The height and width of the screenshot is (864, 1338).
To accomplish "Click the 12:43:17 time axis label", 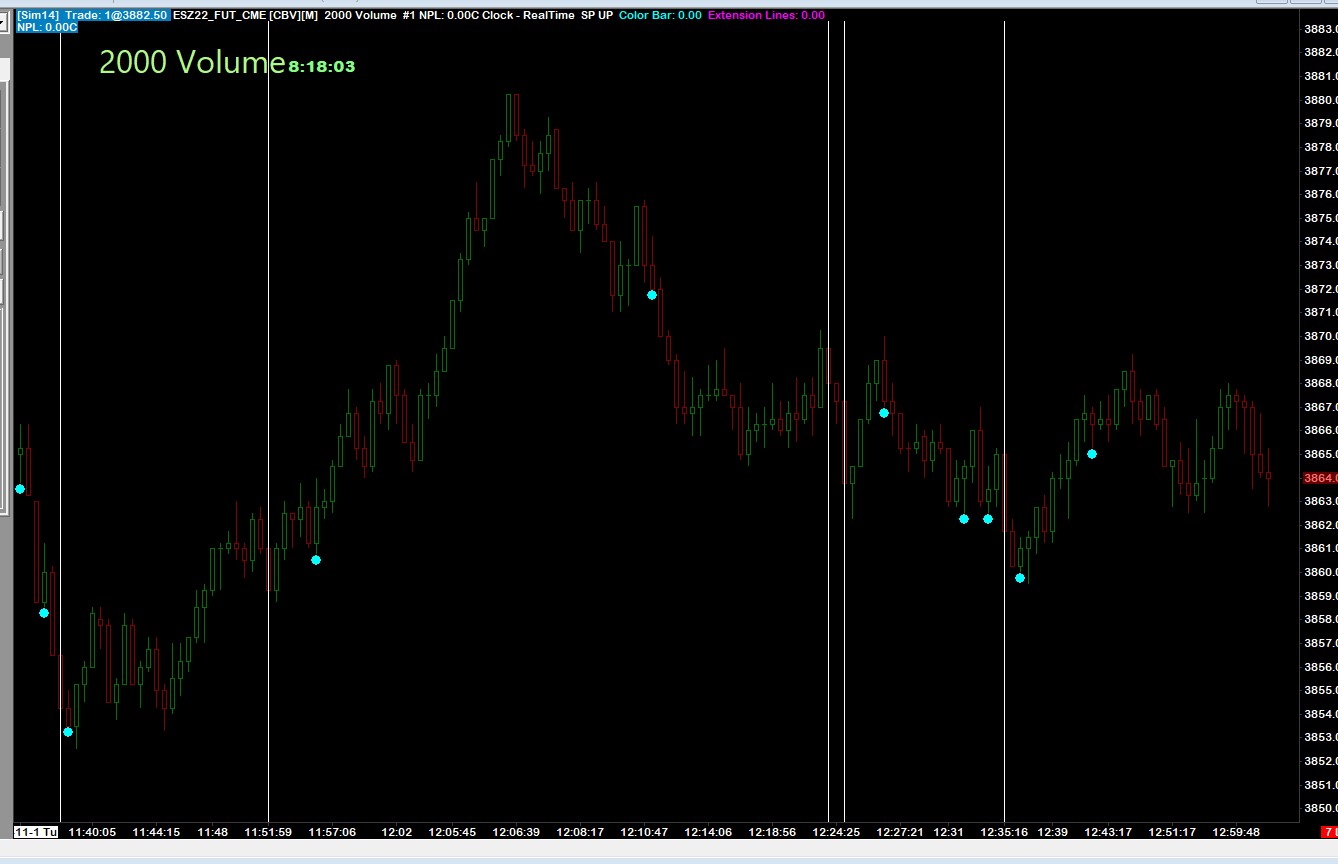I will coord(1108,832).
